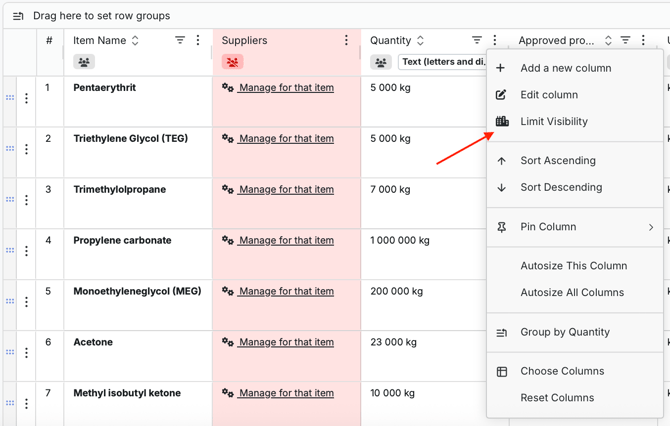This screenshot has width=670, height=426.
Task: Select the Acetone item name cell
Action: point(138,356)
